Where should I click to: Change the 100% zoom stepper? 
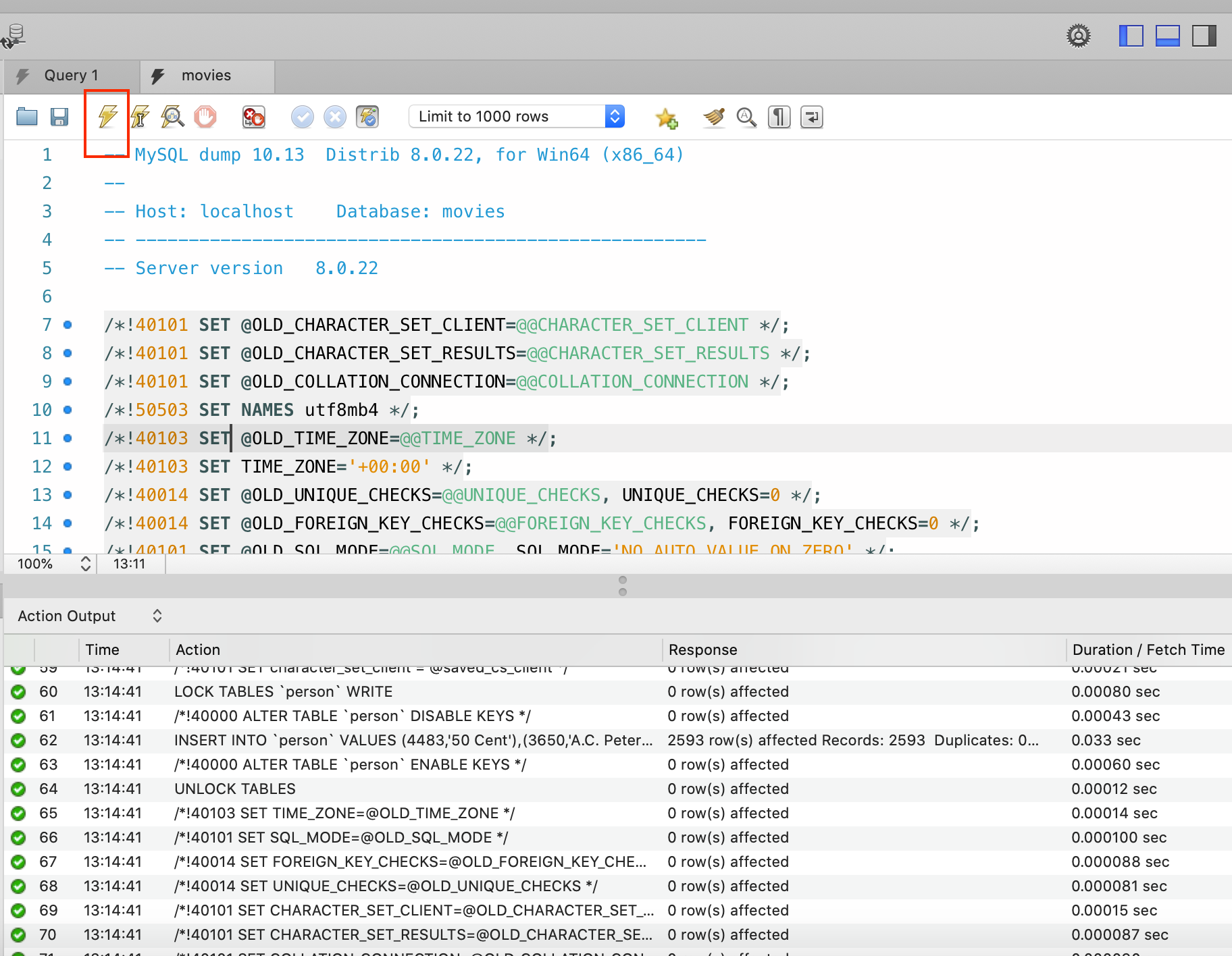coord(85,564)
